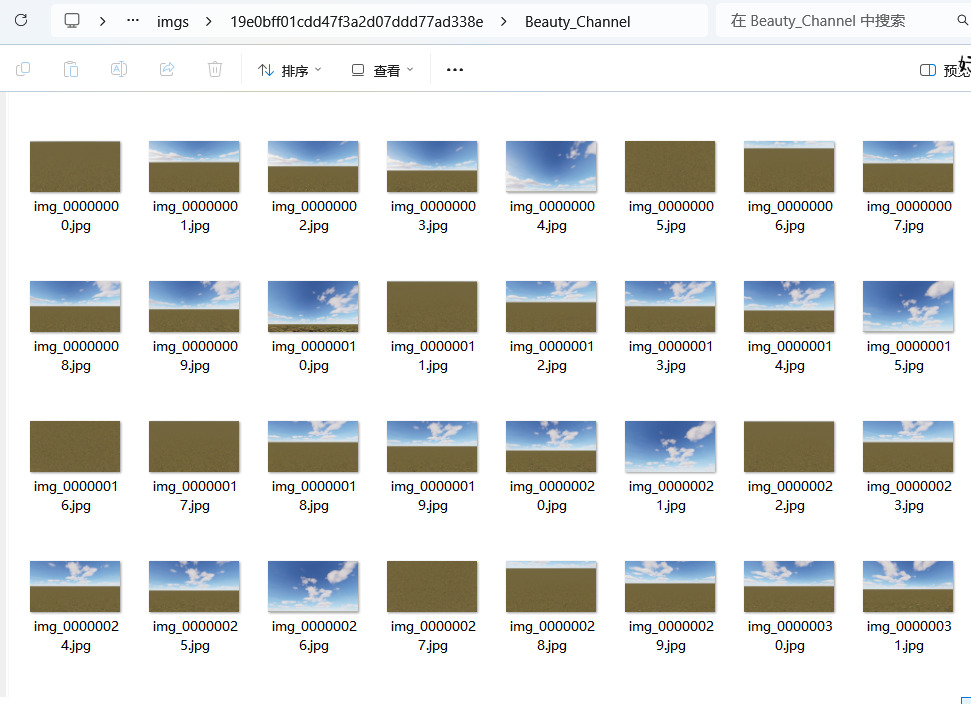971x704 pixels.
Task: Click the share icon in toolbar
Action: point(167,69)
